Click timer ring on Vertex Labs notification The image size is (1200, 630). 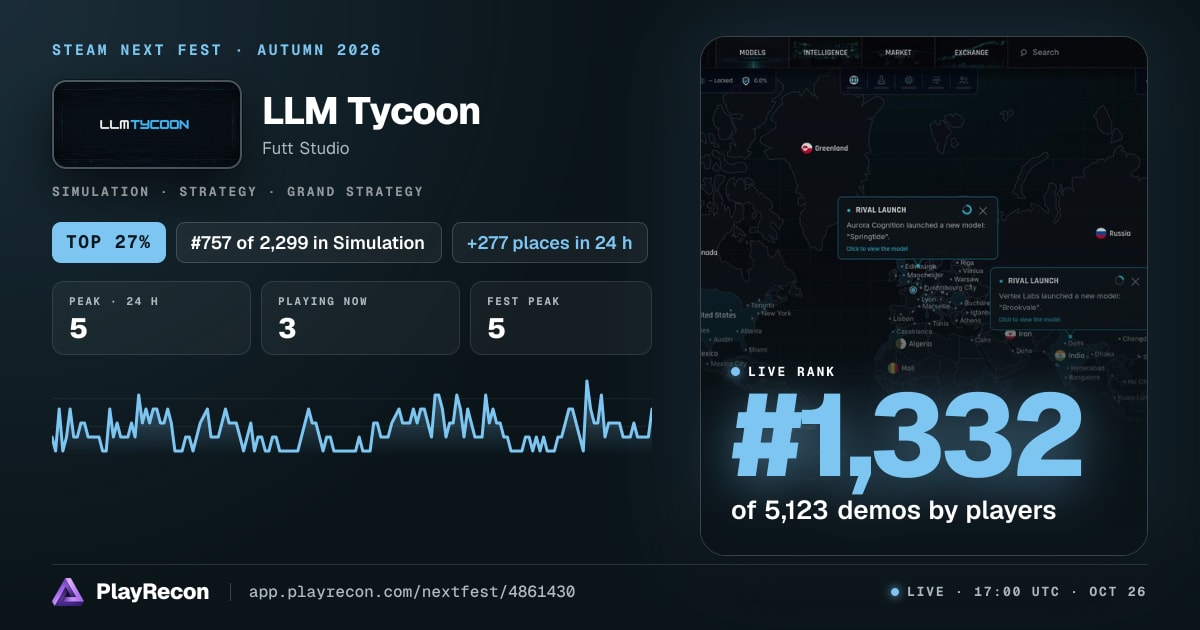pyautogui.click(x=1119, y=281)
